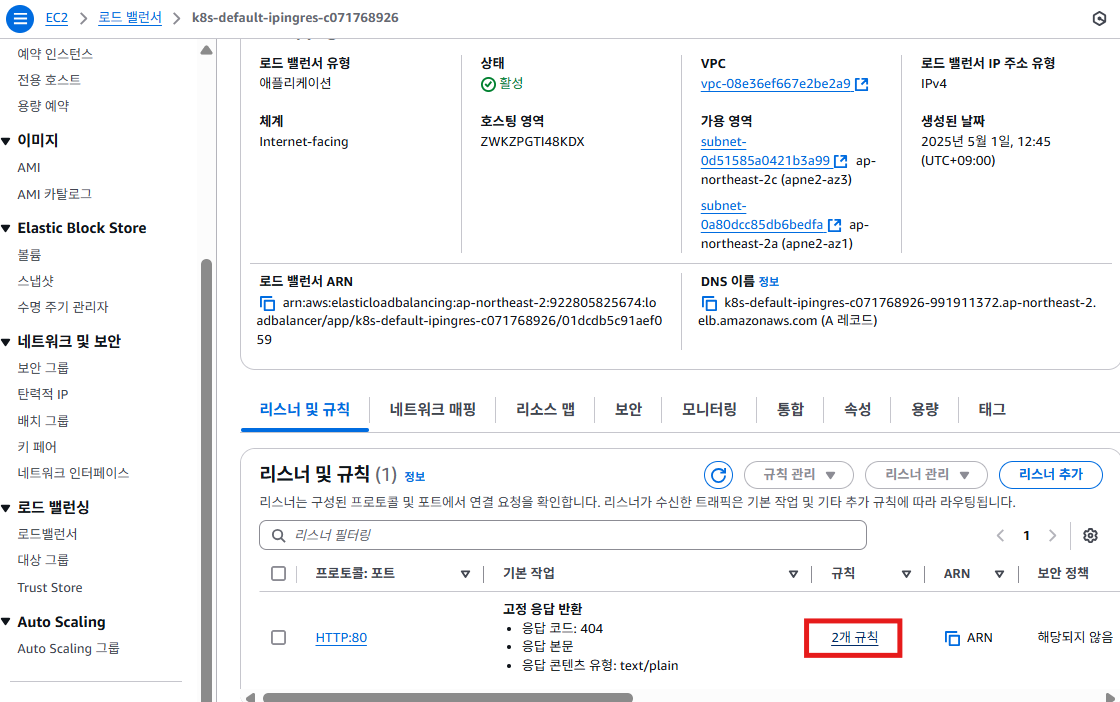Go to previous page of listeners
1120x702 pixels.
click(x=1001, y=536)
